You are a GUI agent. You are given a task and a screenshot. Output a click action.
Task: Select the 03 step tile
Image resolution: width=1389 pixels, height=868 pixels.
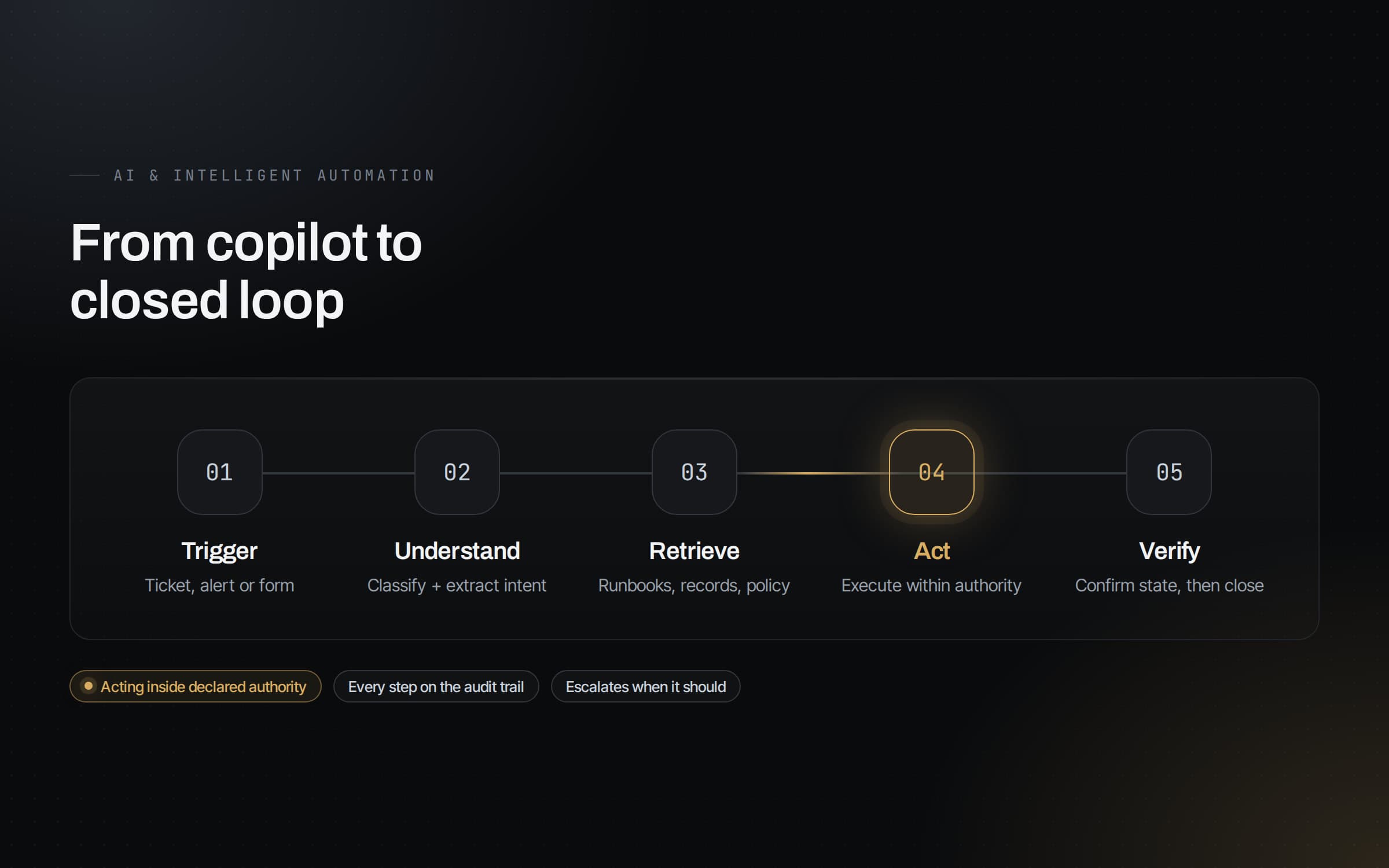(694, 472)
